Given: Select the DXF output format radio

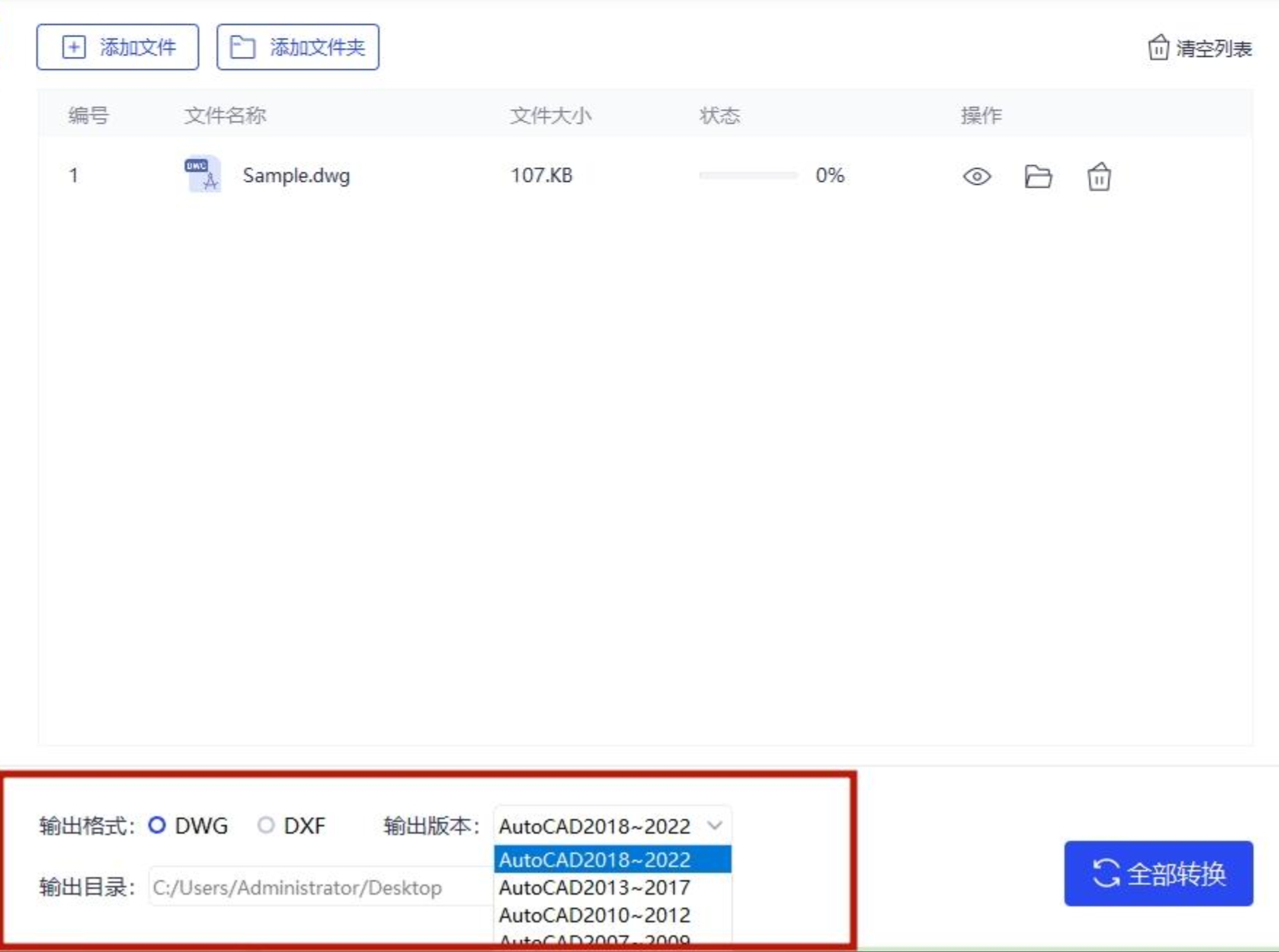Looking at the screenshot, I should point(266,825).
